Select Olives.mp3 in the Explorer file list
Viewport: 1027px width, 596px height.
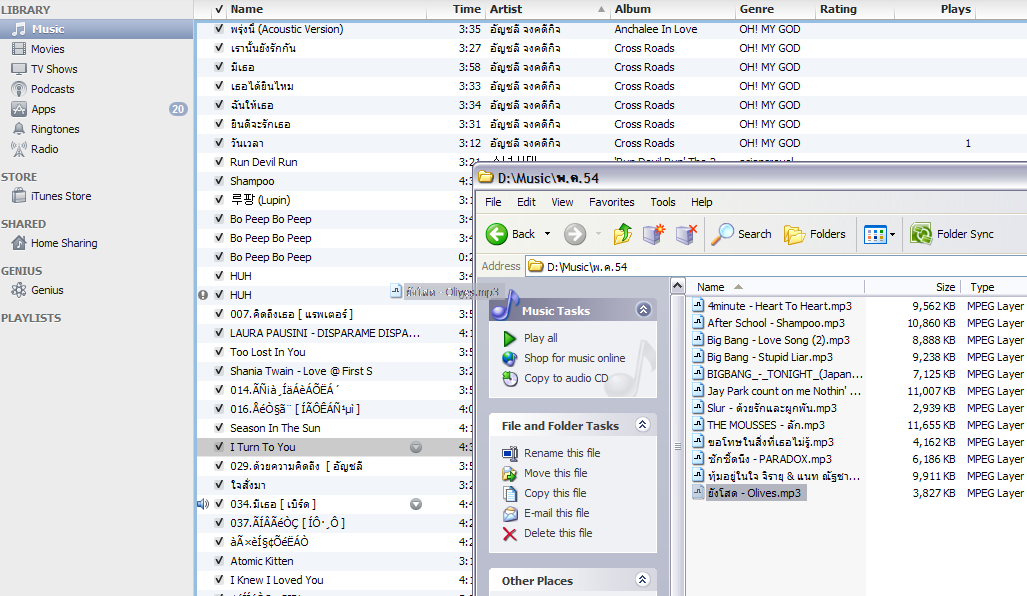pos(754,493)
